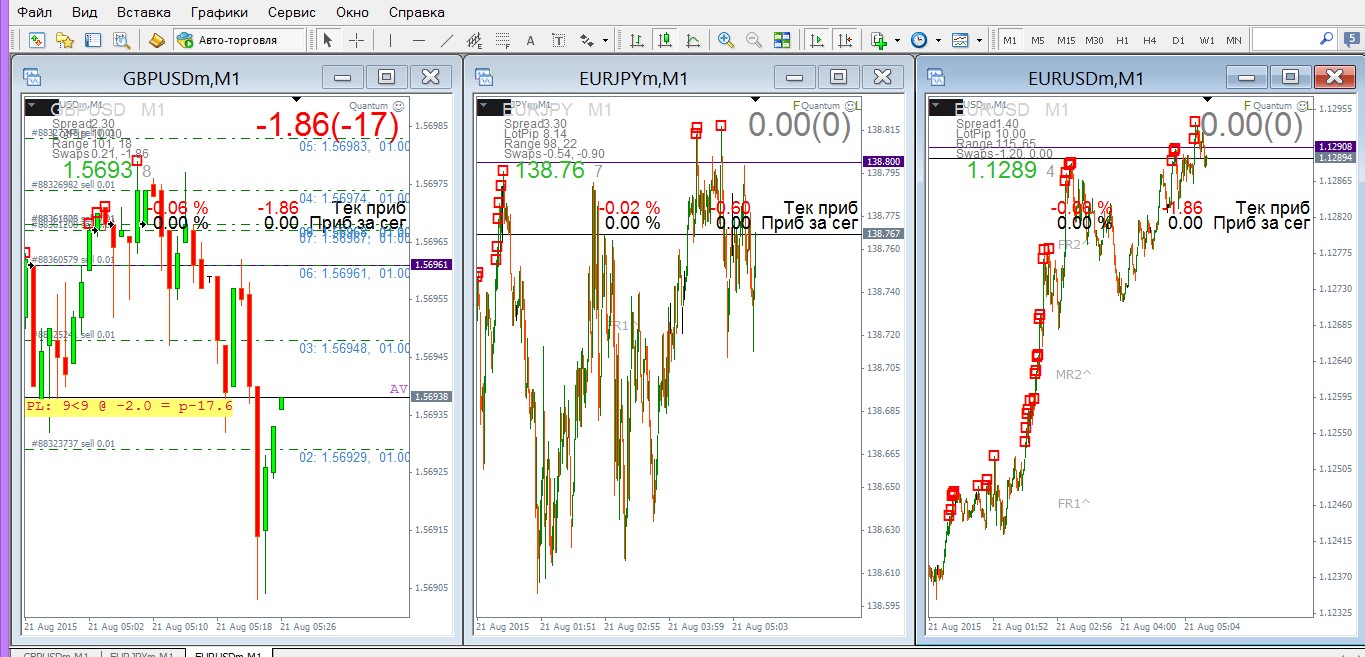1365x657 pixels.
Task: Pick the vertical line drawing tool
Action: pyautogui.click(x=390, y=40)
